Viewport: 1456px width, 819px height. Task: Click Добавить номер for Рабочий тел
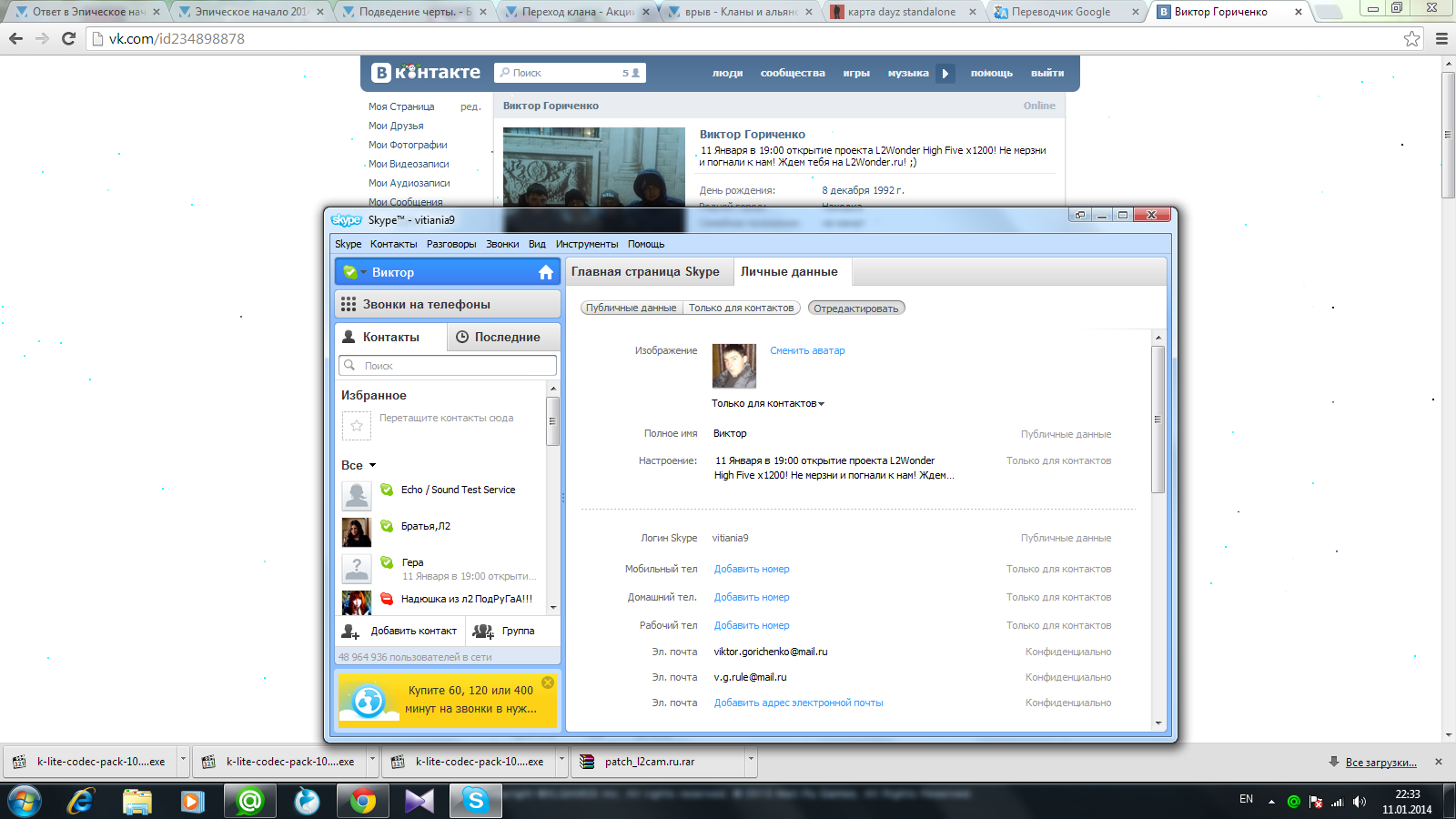coord(752,625)
